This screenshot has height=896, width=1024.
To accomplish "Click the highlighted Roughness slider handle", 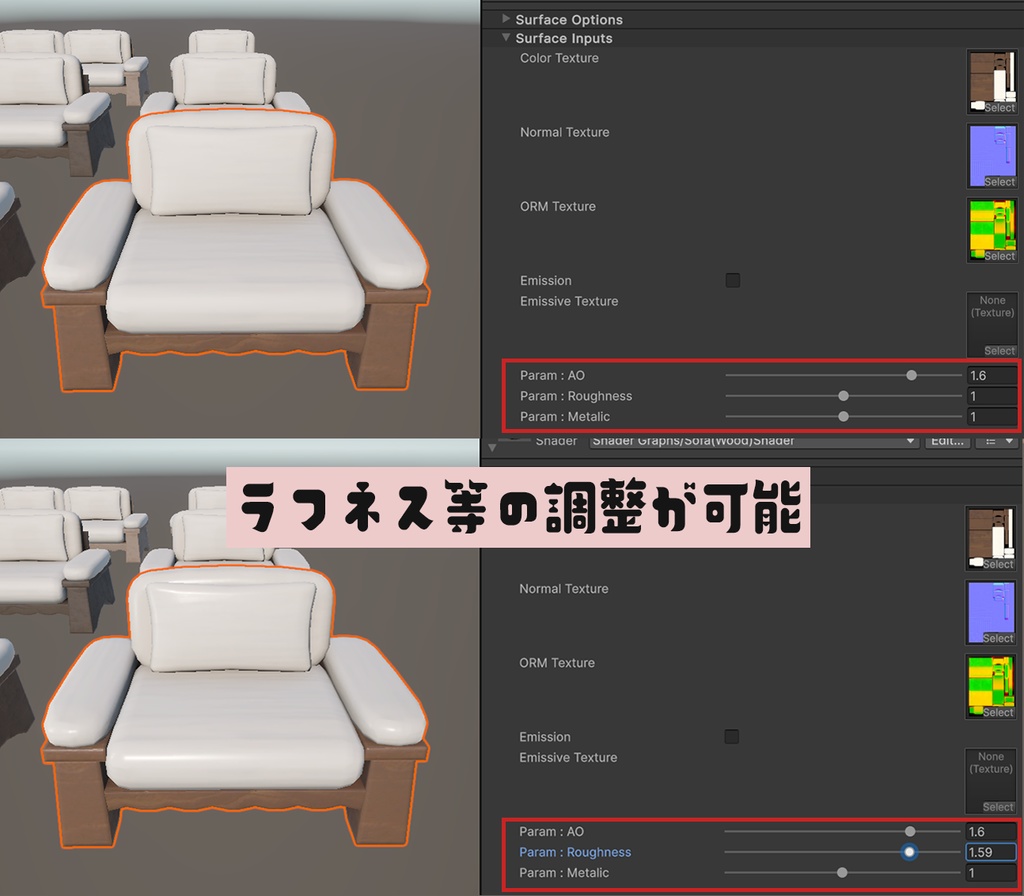I will coord(908,852).
